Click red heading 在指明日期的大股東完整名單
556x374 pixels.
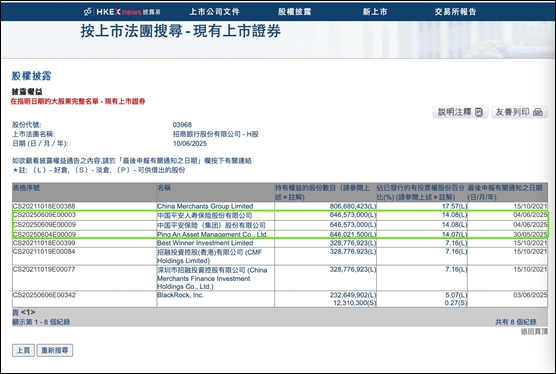(x=78, y=101)
